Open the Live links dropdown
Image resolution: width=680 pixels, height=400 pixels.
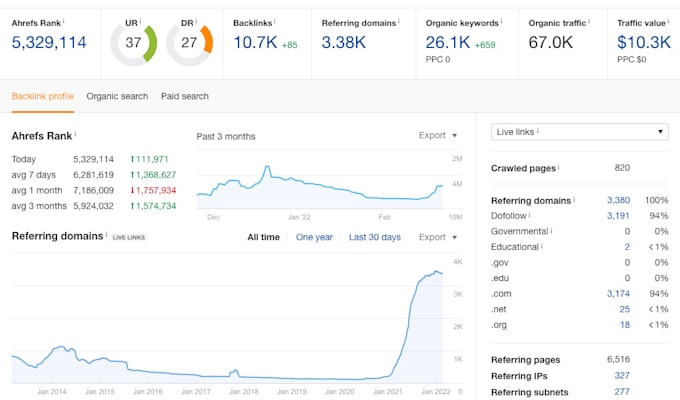point(579,132)
